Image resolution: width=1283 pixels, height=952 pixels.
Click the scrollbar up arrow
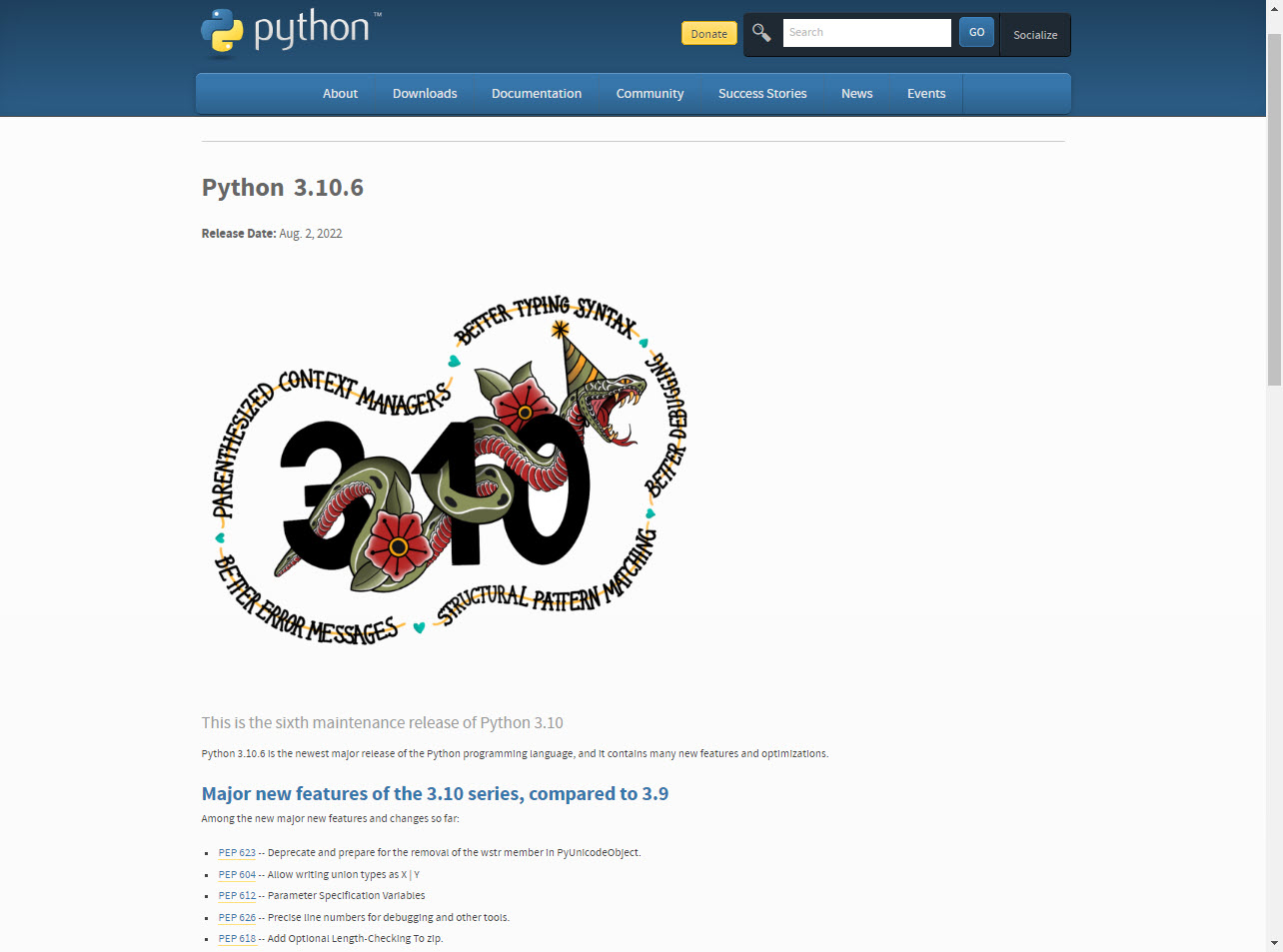pyautogui.click(x=1274, y=8)
